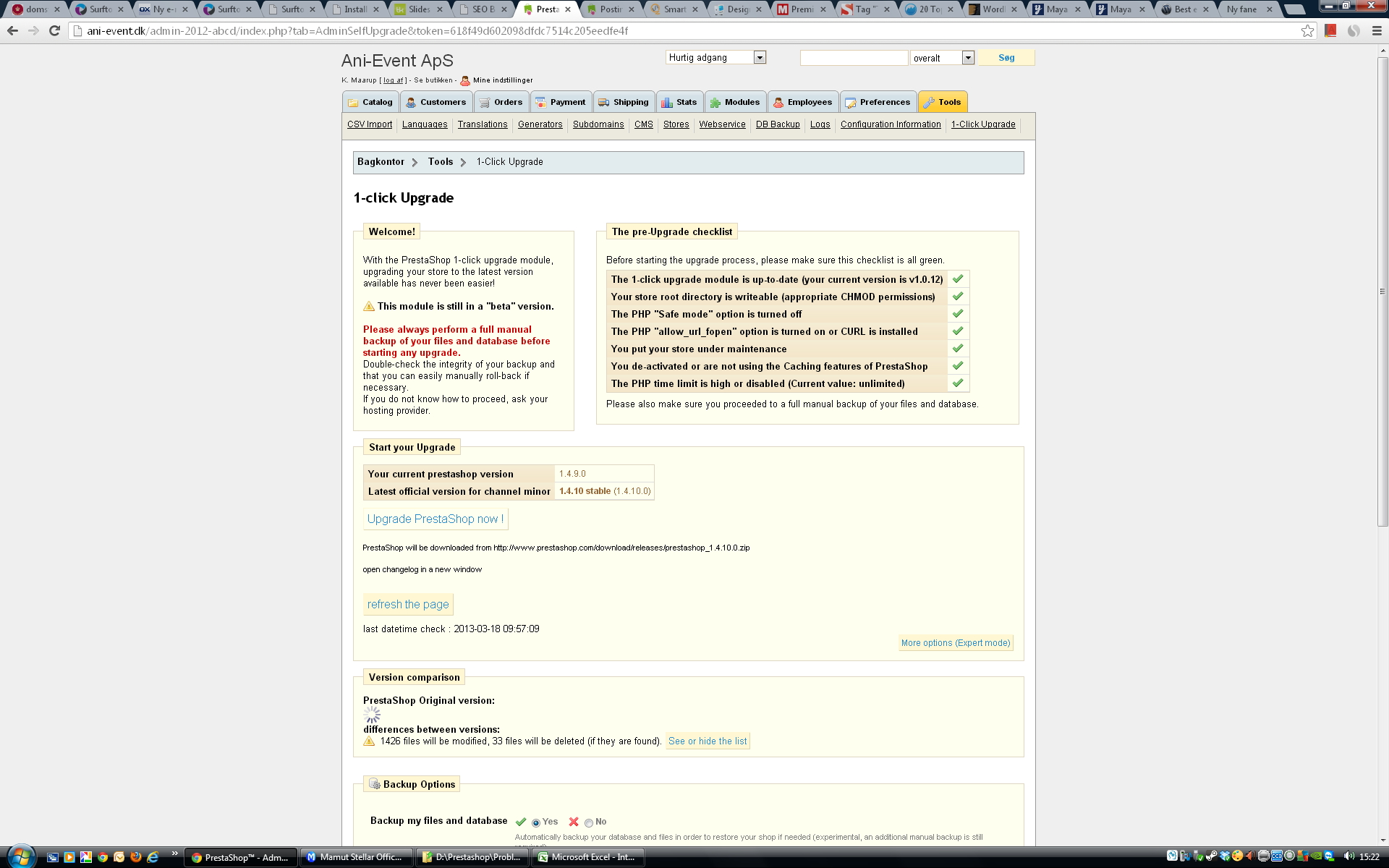Click the browser reload icon

pos(54,30)
